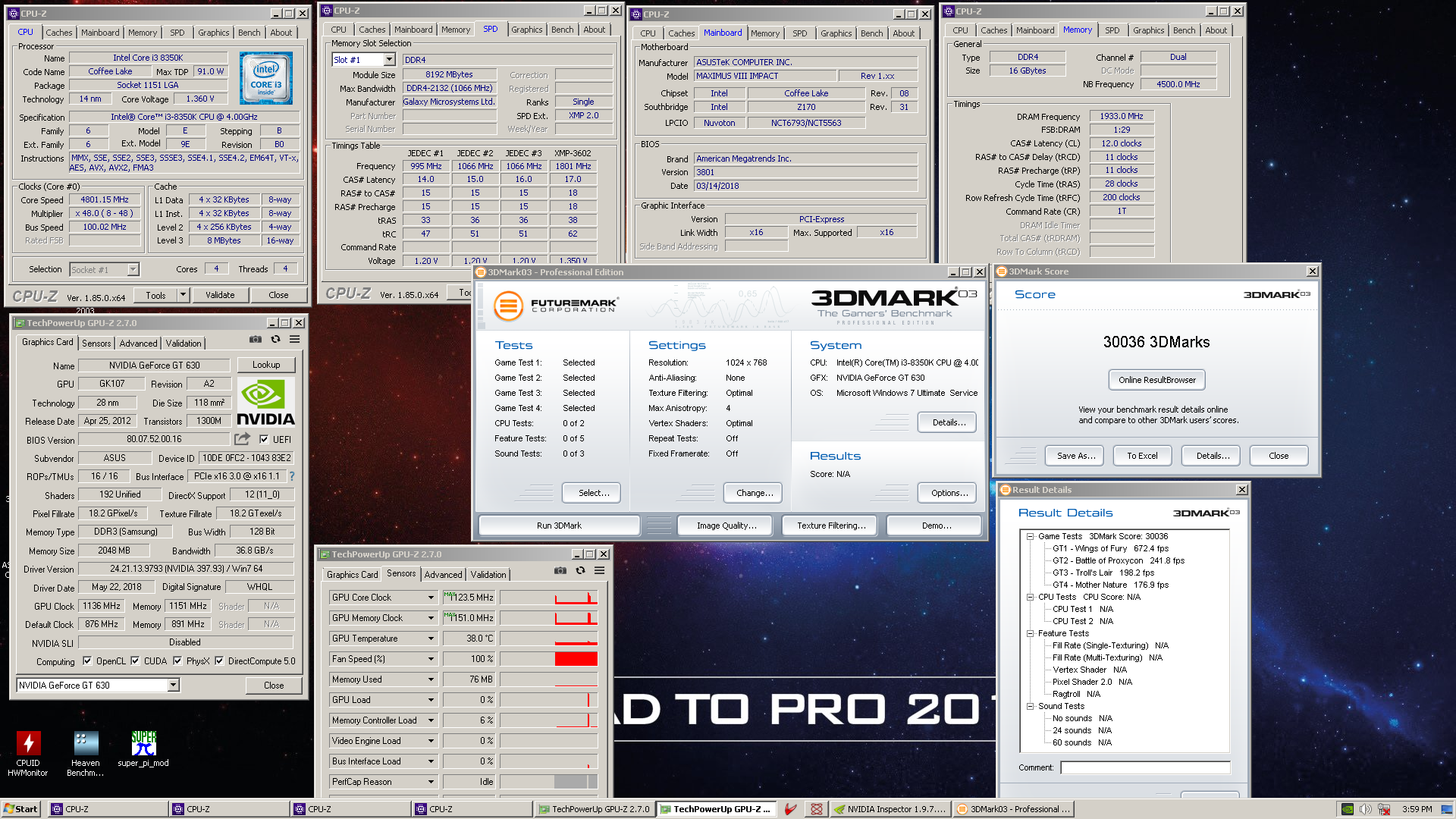Screen dimensions: 1456x819
Task: Click the red crossed taskbar icon next to NVIDIA Inspector
Action: (816, 809)
